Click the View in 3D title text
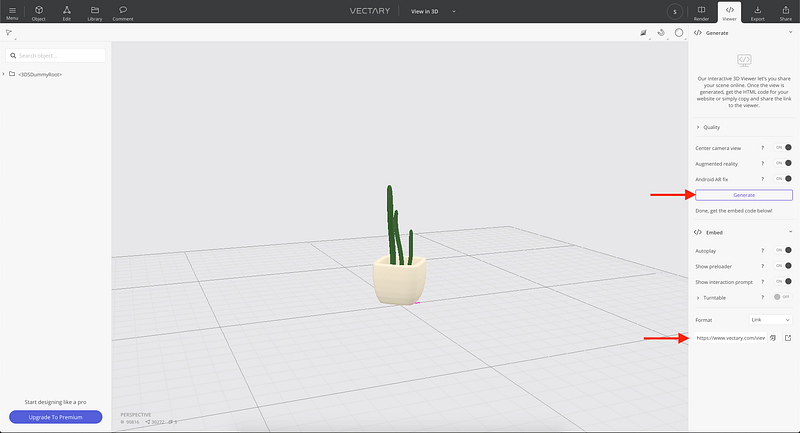The height and width of the screenshot is (433, 800). (x=424, y=11)
